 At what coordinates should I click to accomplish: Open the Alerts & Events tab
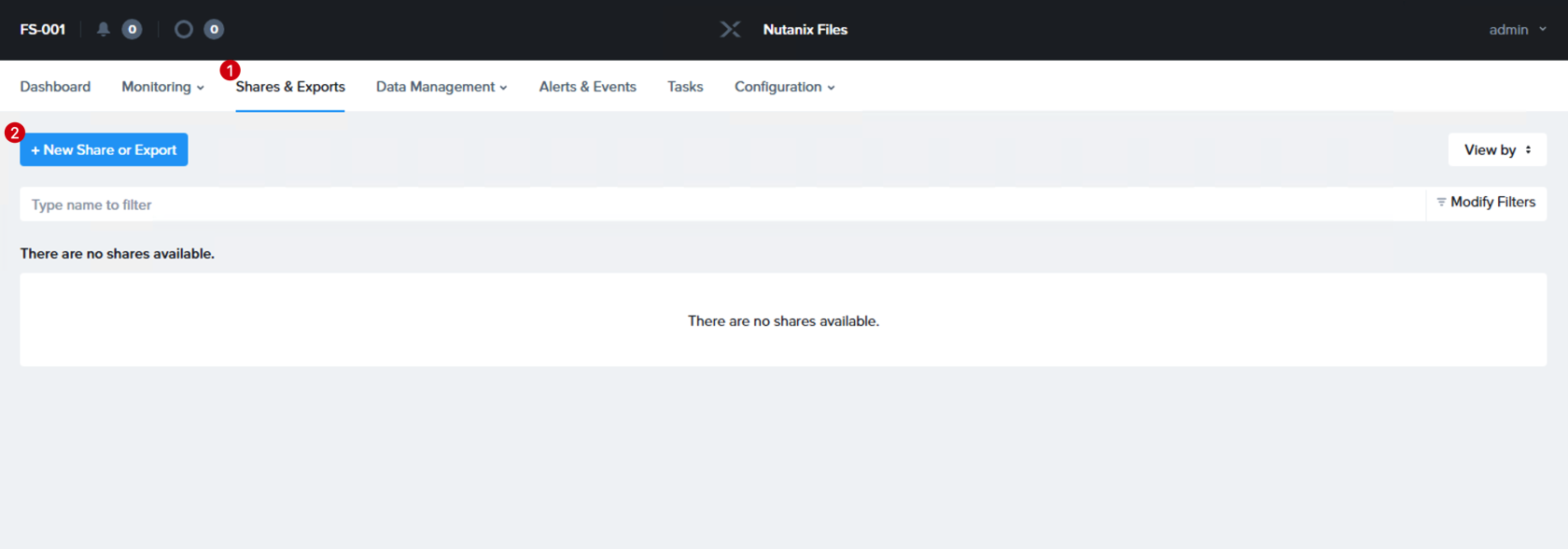pyautogui.click(x=587, y=87)
